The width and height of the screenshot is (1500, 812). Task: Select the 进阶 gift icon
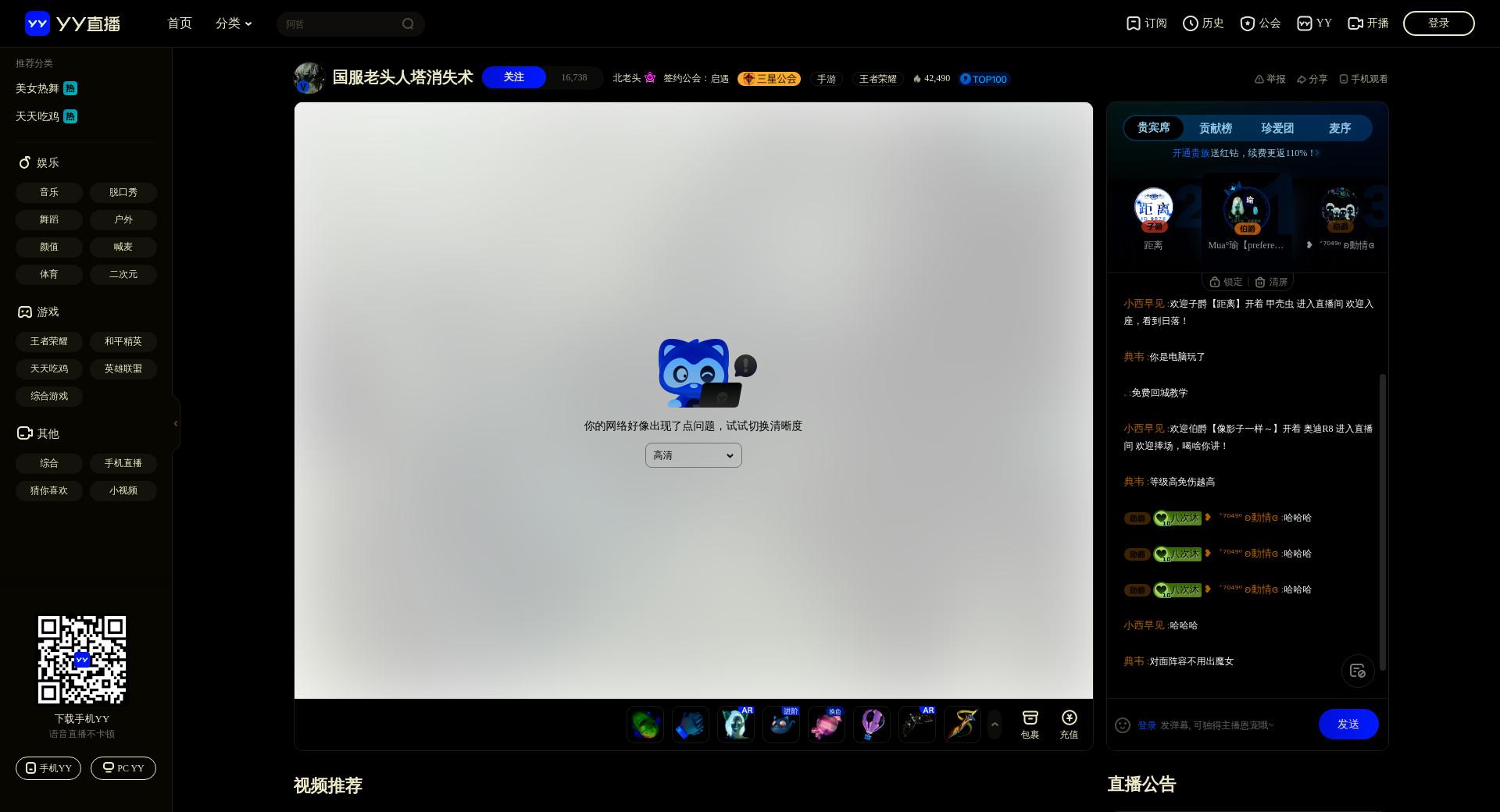pyautogui.click(x=781, y=725)
